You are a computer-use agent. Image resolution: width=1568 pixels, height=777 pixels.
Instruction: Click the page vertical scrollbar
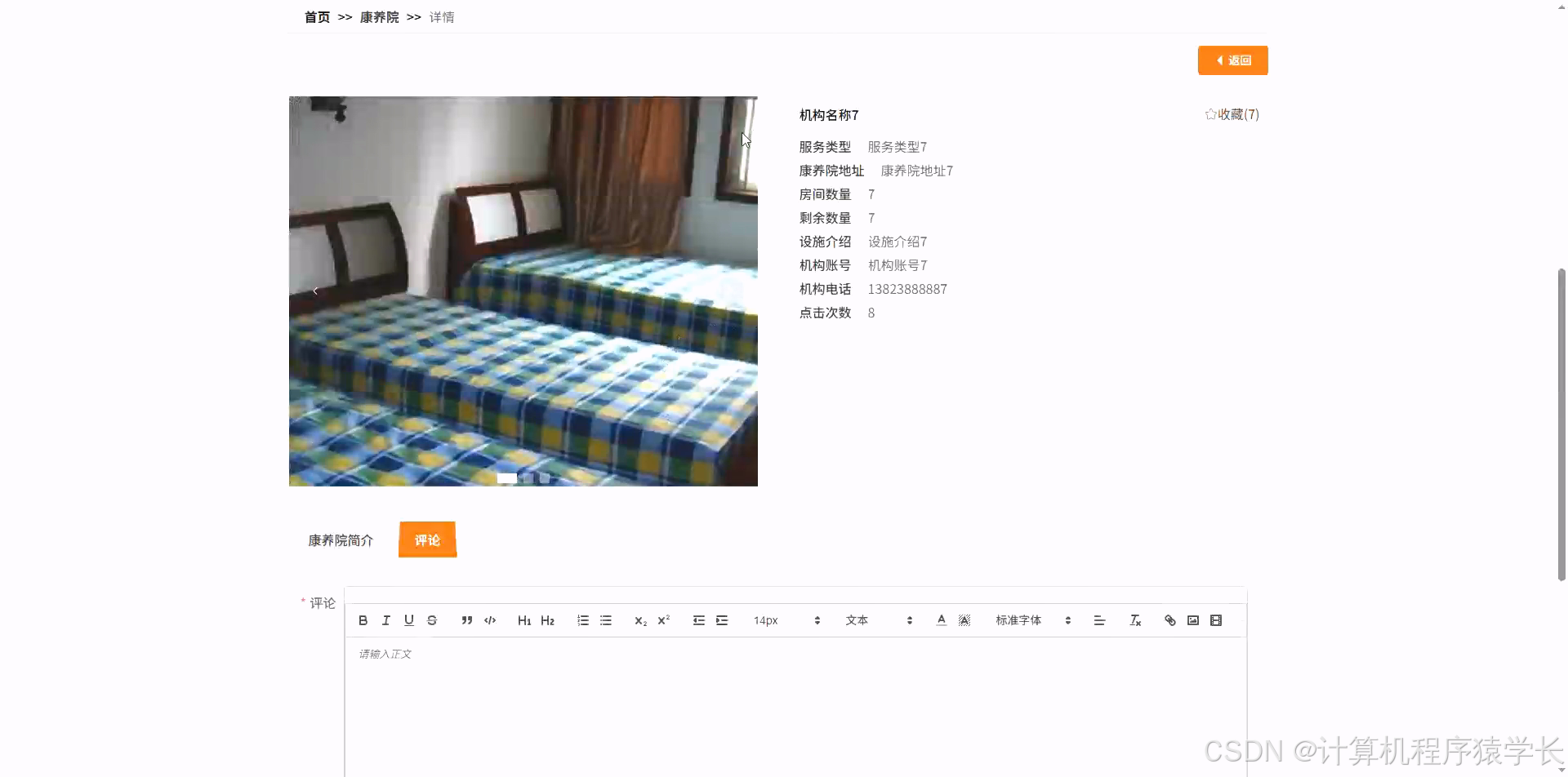[1561, 424]
